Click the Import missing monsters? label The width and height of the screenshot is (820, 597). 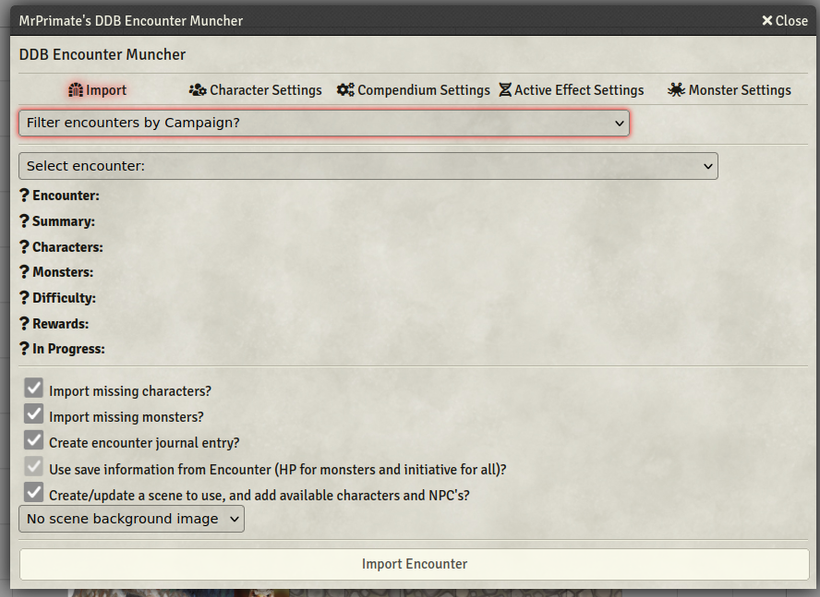pos(127,417)
